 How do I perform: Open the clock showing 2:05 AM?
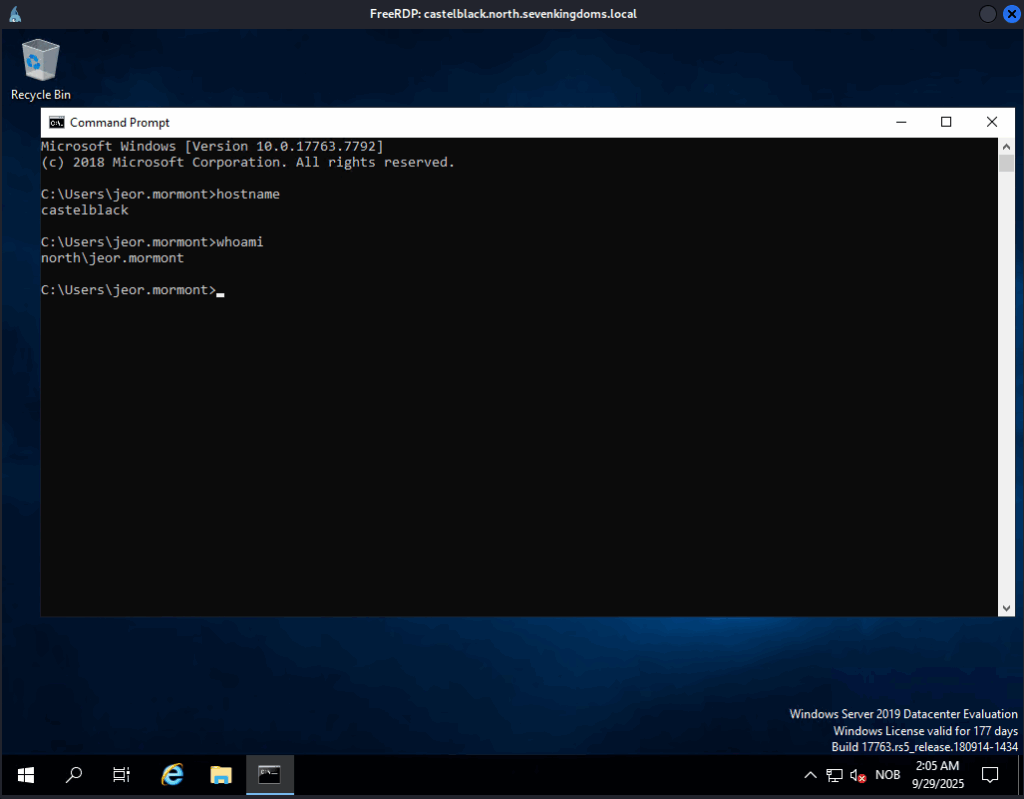point(939,774)
